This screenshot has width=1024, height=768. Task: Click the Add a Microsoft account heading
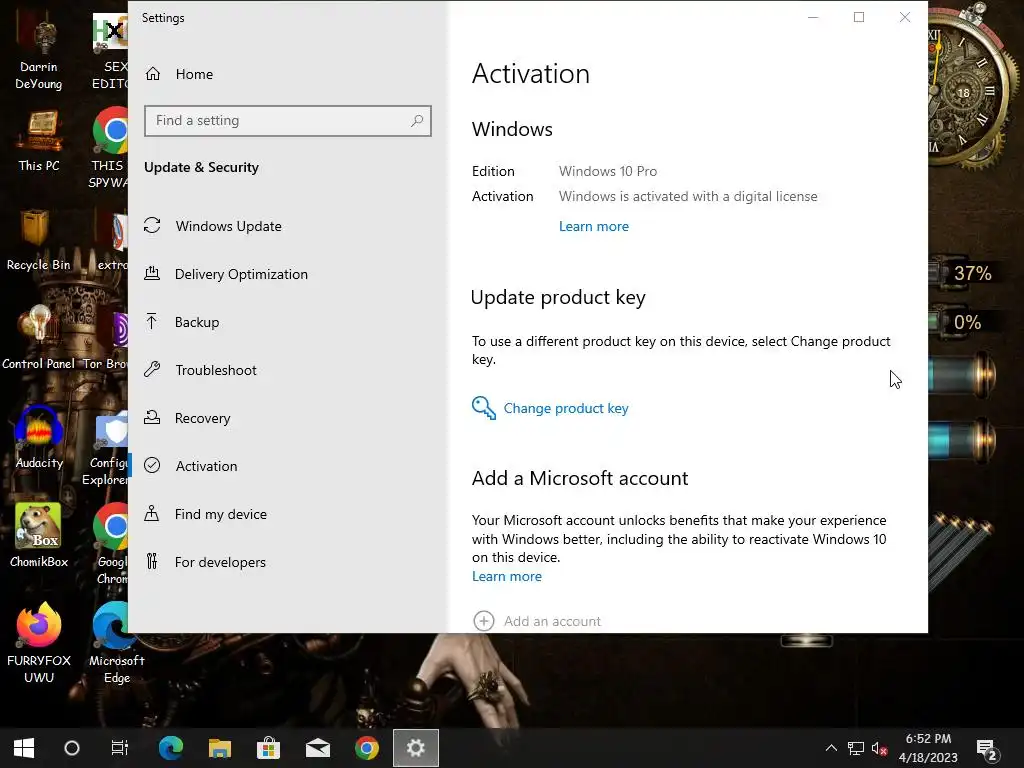coord(580,479)
